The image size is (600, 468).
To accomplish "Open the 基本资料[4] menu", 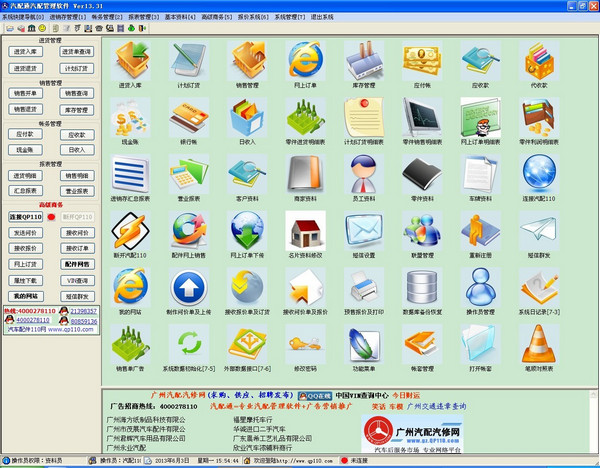I will (180, 17).
